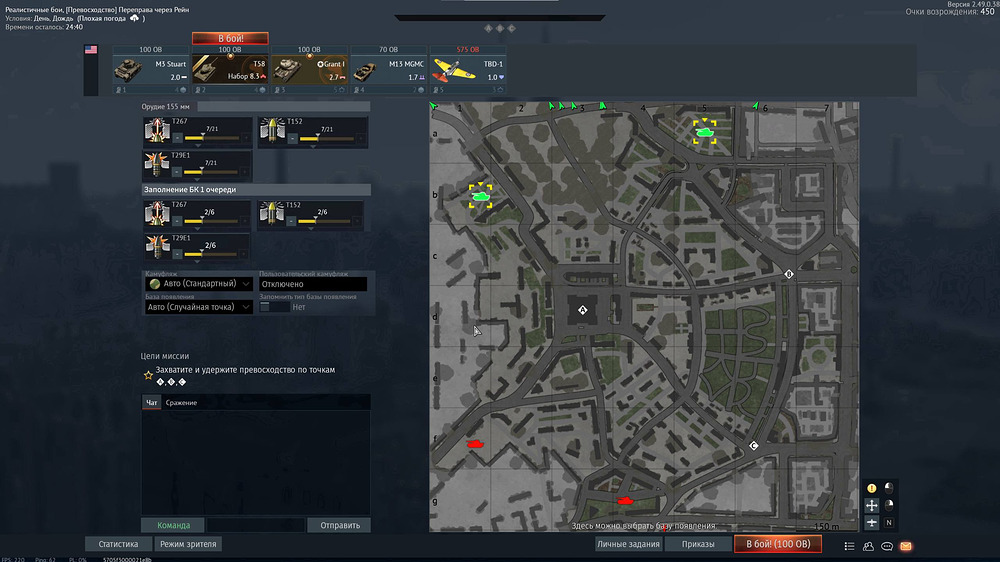Open the mail envelope icon
The image size is (1000, 562).
[x=905, y=546]
